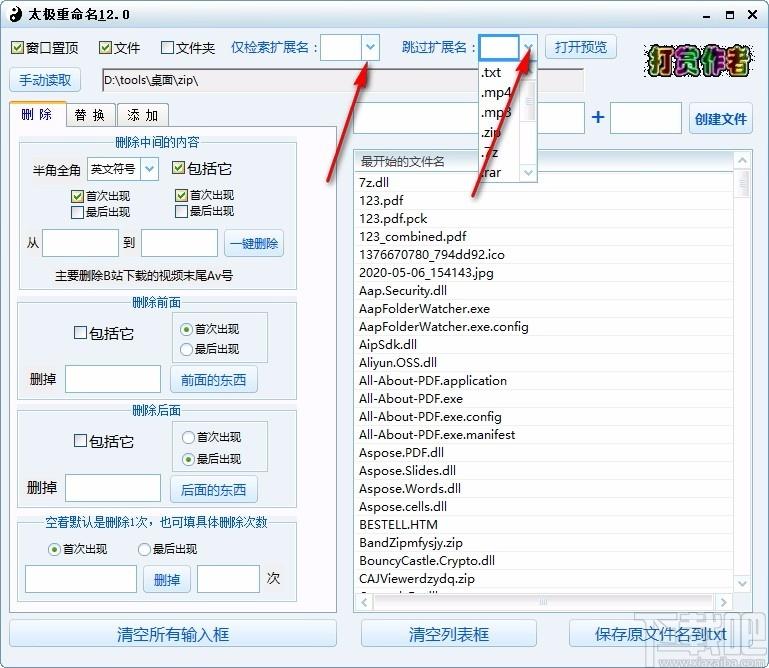Click the colorful 打赏作者 donate graphic
Viewport: 769px width, 668px height.
pos(698,61)
